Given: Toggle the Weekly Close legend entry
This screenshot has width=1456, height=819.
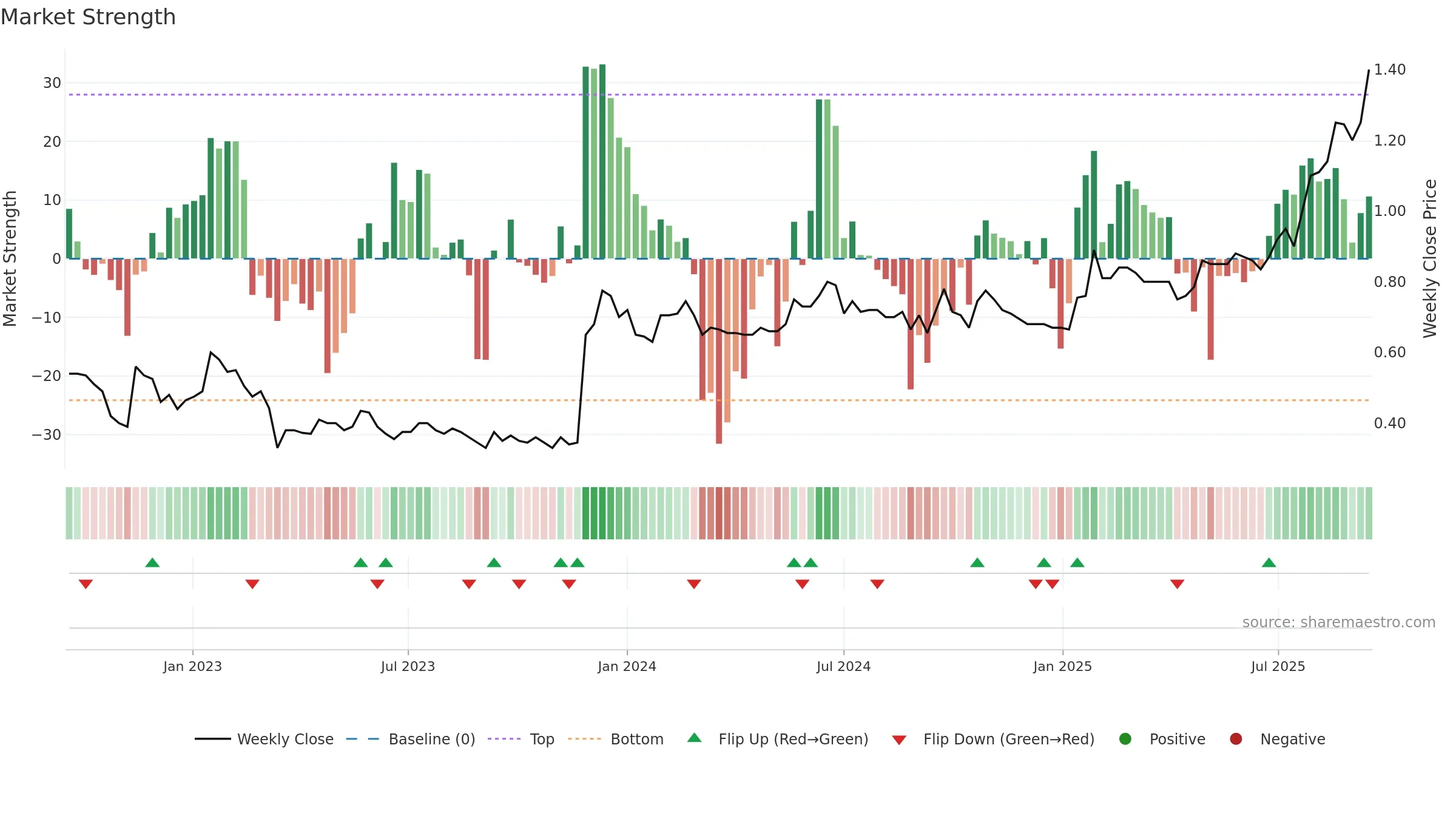Looking at the screenshot, I should click(x=264, y=739).
